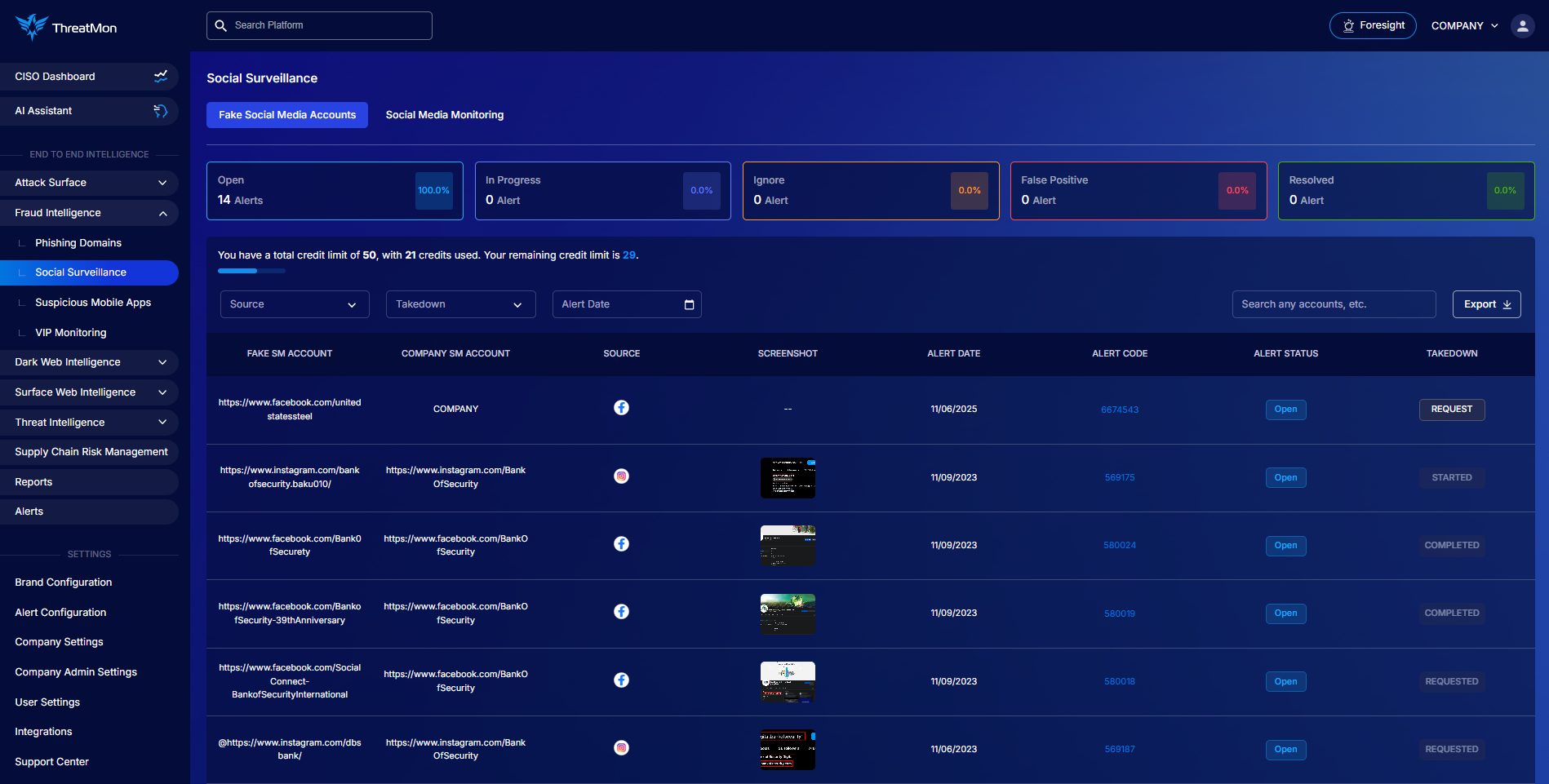Open the user profile avatar

pyautogui.click(x=1522, y=26)
